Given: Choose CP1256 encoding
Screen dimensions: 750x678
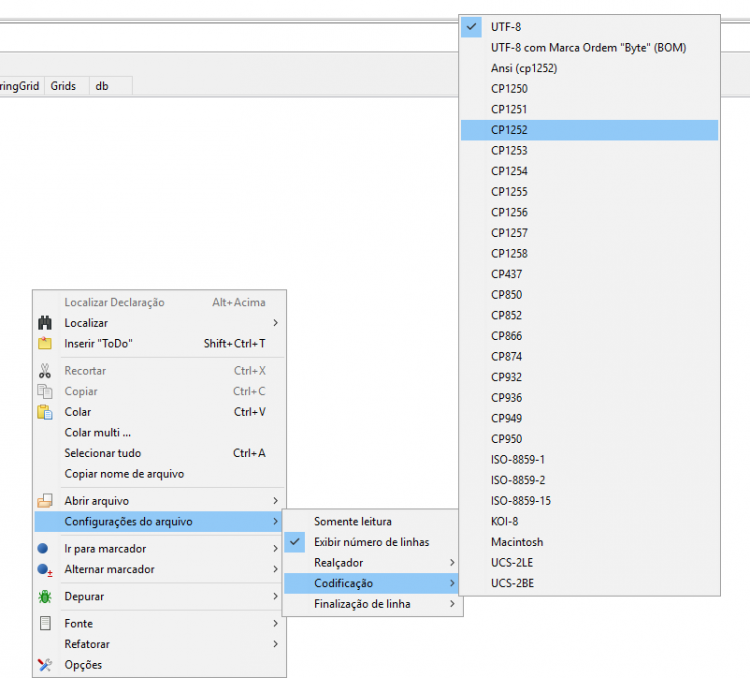Looking at the screenshot, I should tap(589, 212).
